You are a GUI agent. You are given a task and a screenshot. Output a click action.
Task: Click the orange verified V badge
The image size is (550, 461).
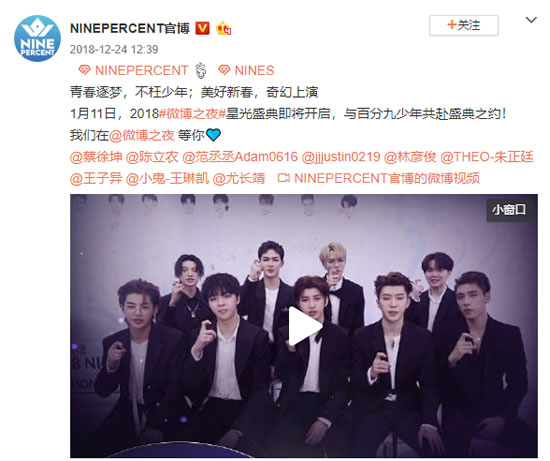point(202,28)
